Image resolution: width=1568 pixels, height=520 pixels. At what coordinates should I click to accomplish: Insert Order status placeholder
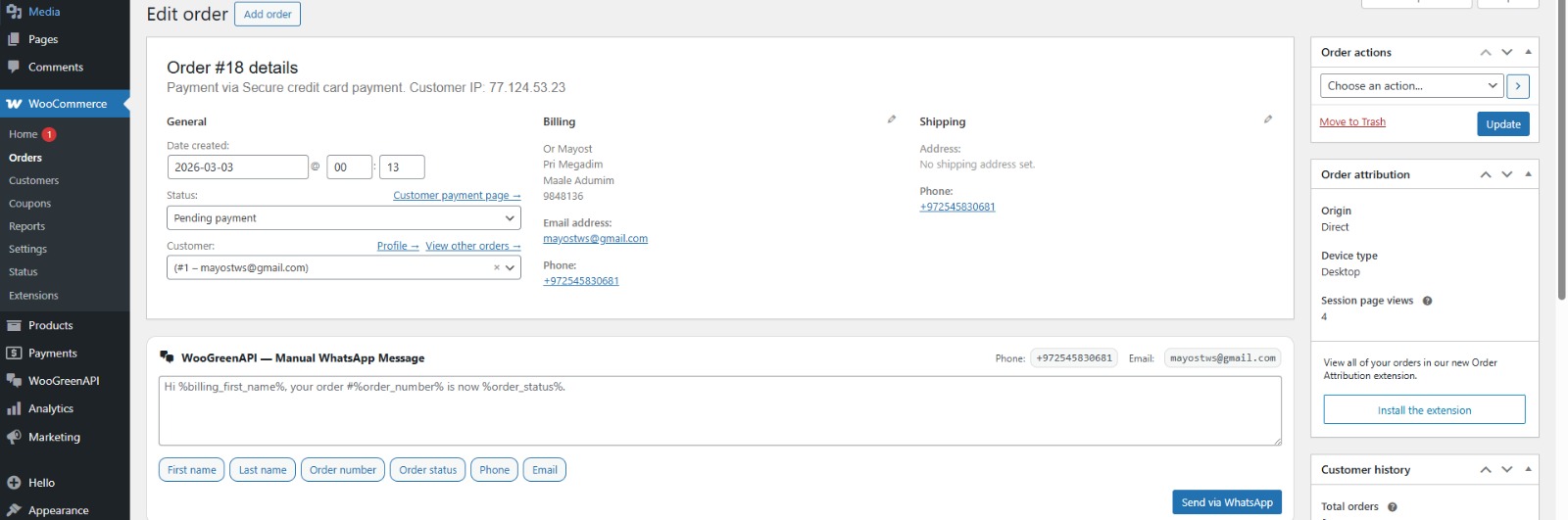click(x=428, y=470)
